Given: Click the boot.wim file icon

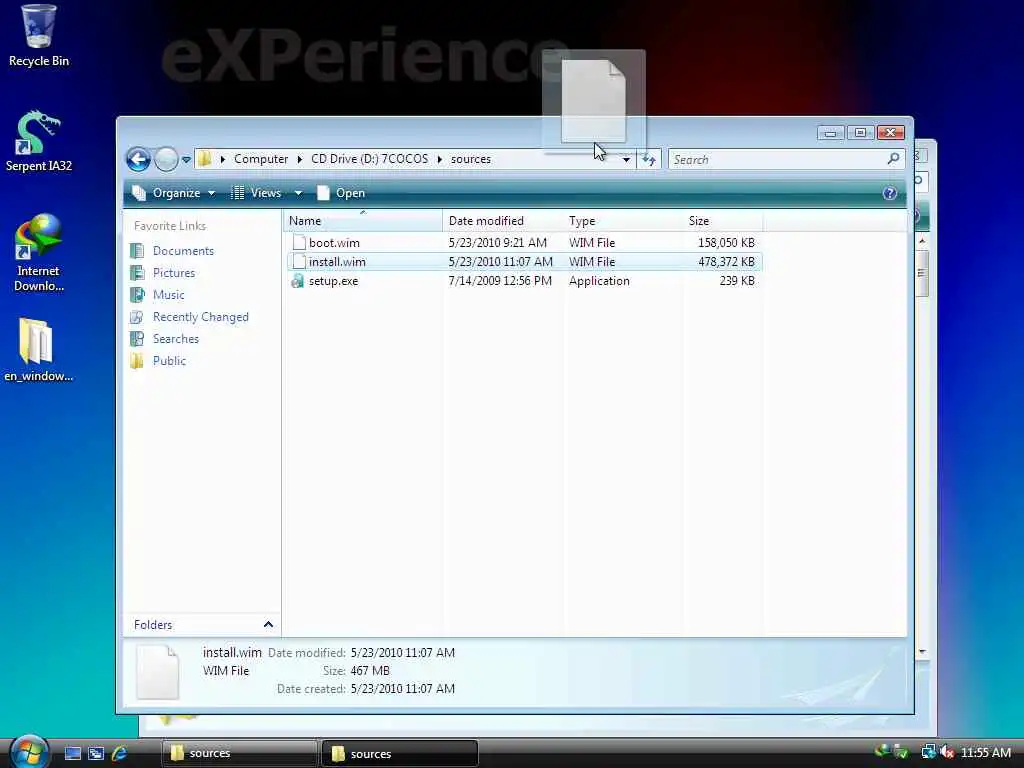Looking at the screenshot, I should tap(298, 243).
